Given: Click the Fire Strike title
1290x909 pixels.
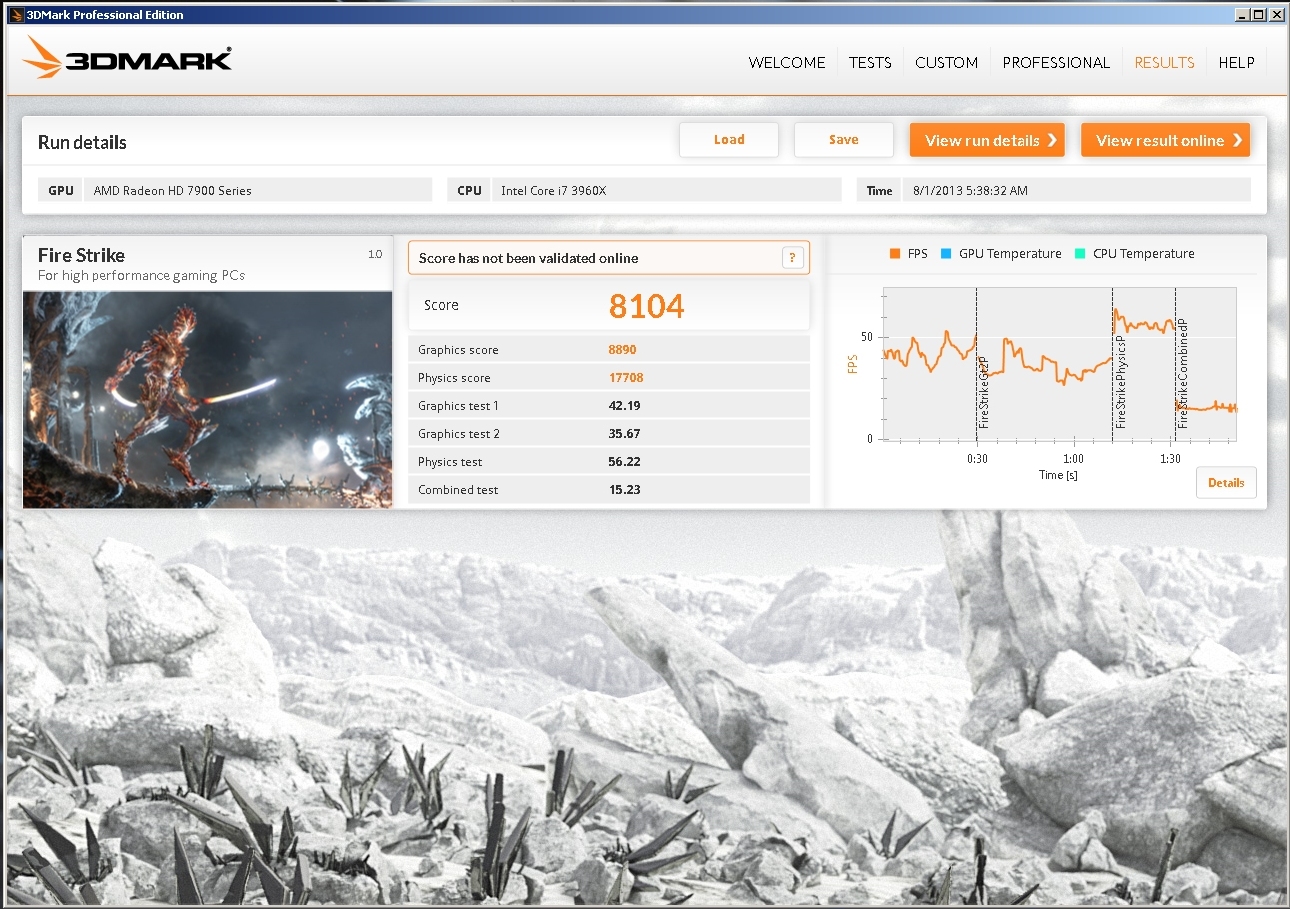Looking at the screenshot, I should click(81, 255).
